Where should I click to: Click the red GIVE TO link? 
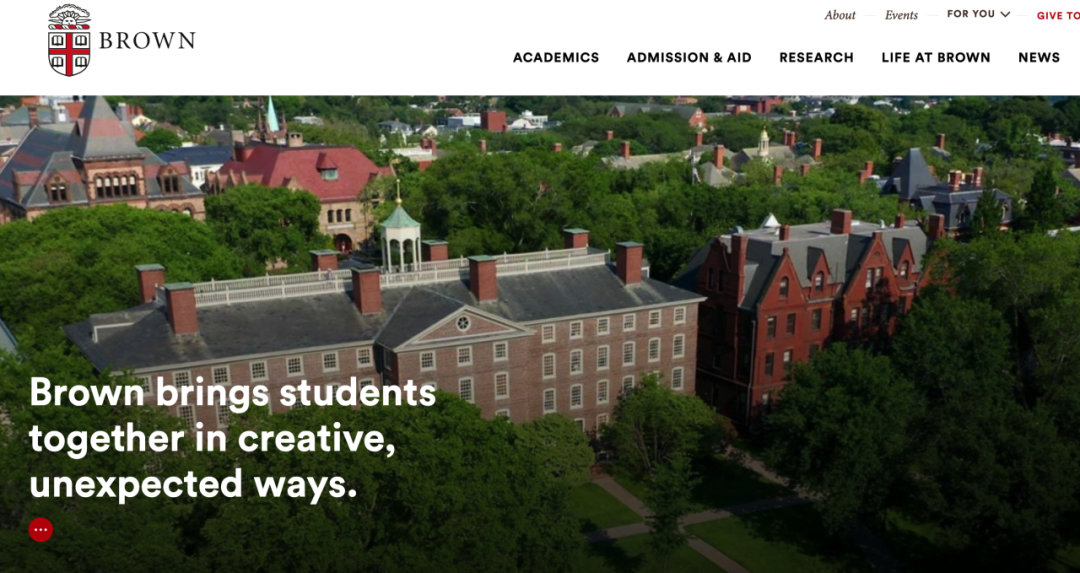click(1058, 16)
